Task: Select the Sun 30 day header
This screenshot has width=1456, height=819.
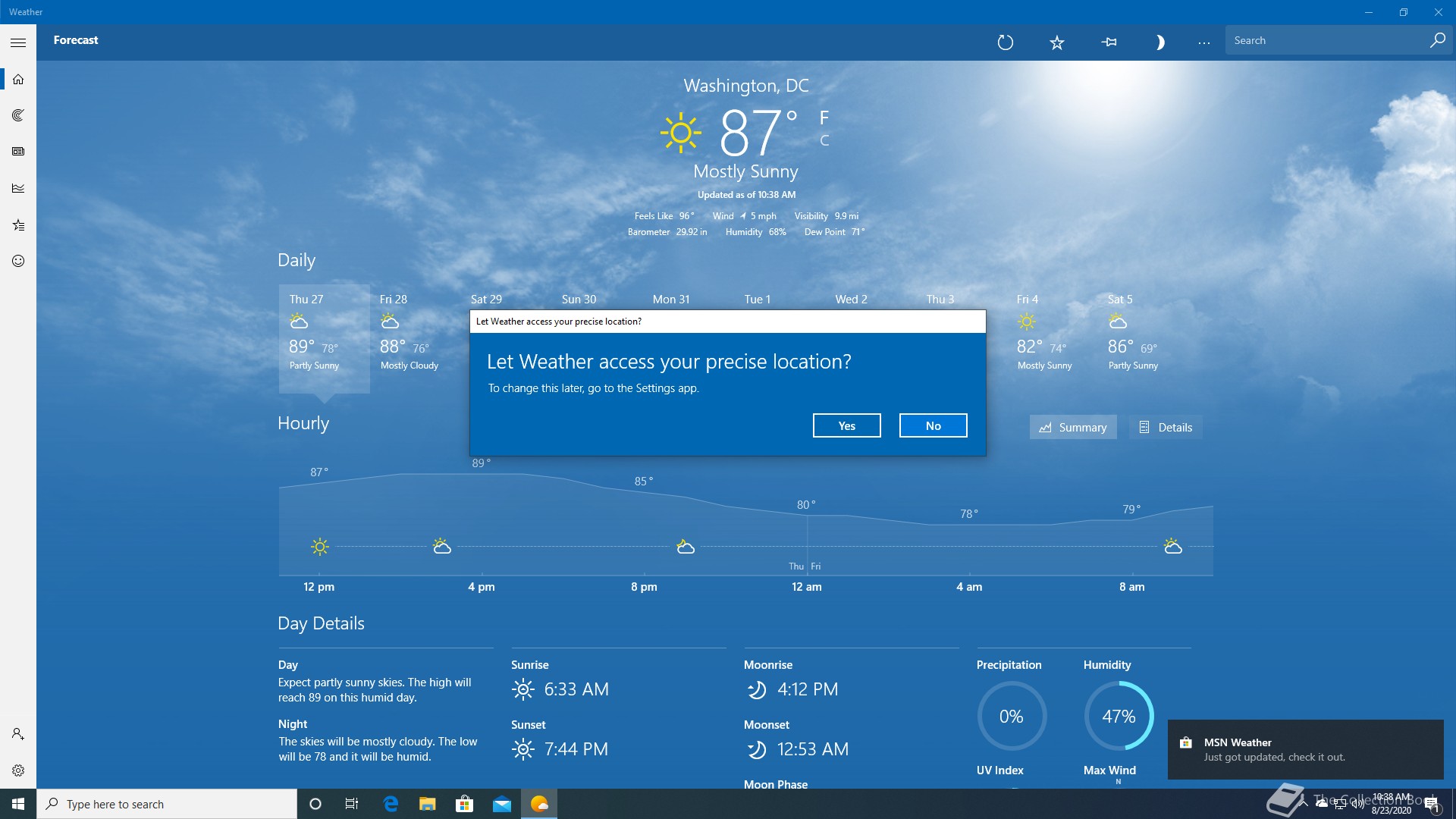Action: [579, 299]
